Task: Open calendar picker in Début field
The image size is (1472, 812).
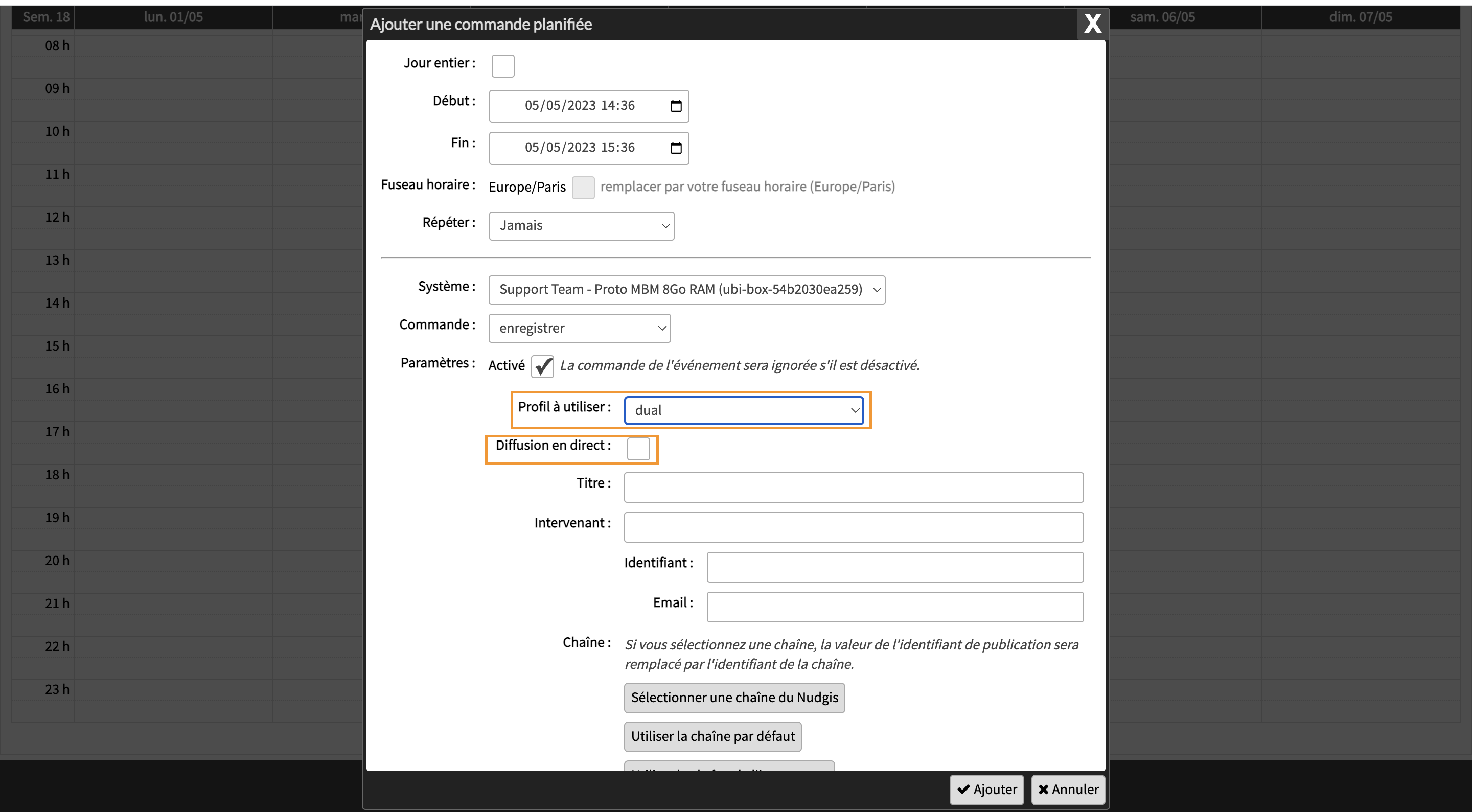Action: click(676, 106)
